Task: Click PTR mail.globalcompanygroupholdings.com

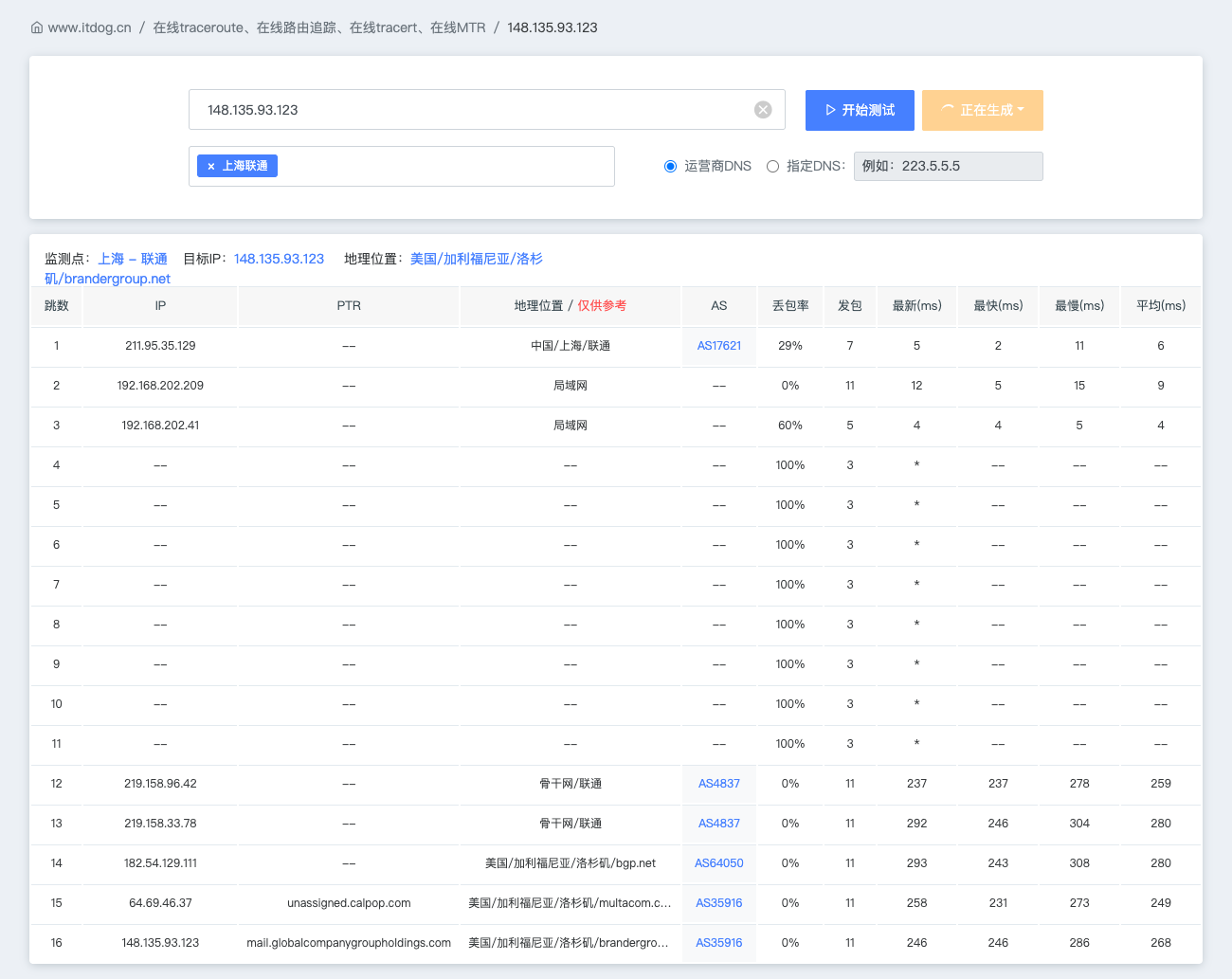Action: 349,943
